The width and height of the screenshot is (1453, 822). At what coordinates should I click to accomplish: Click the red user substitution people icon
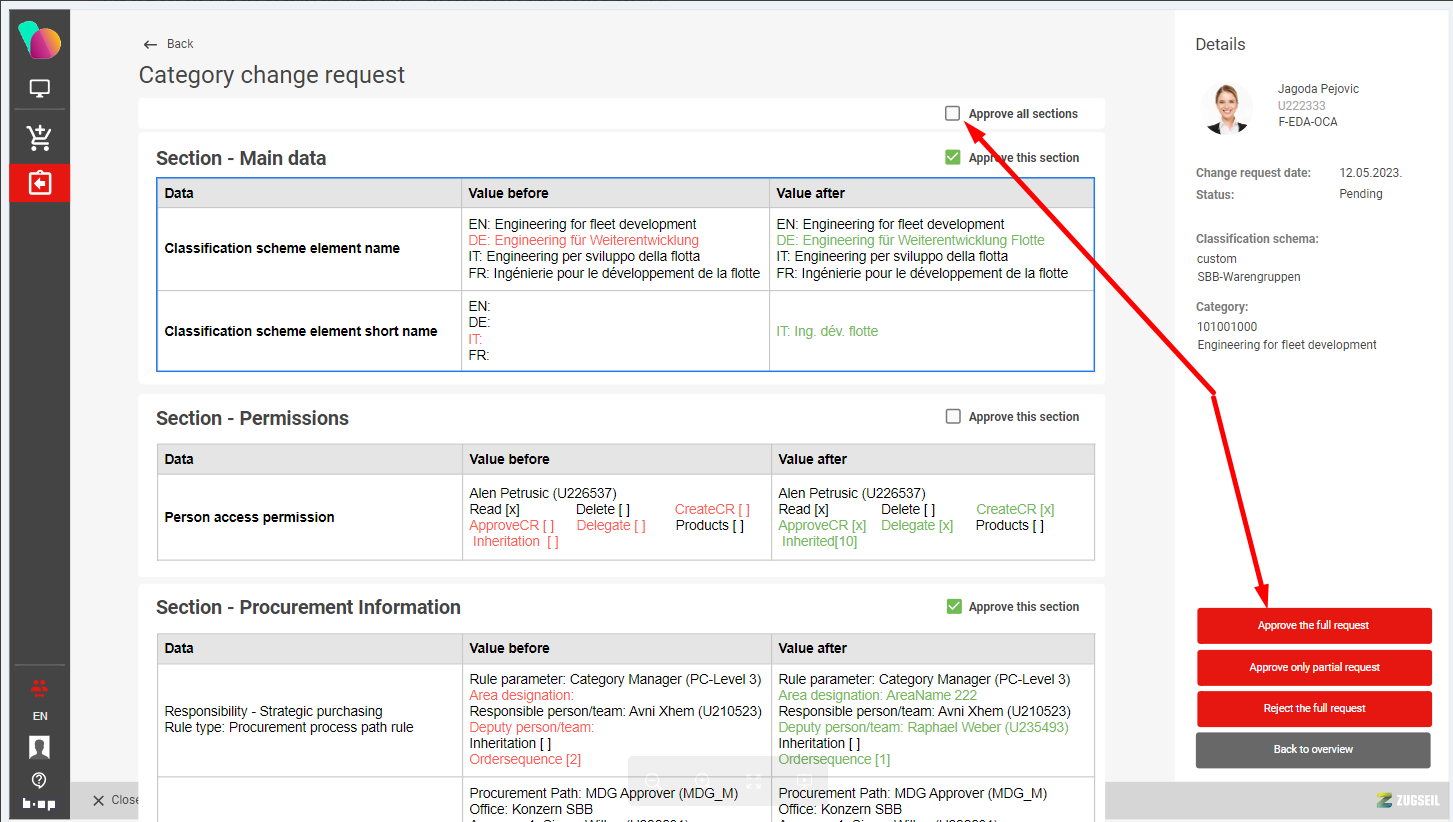coord(40,689)
